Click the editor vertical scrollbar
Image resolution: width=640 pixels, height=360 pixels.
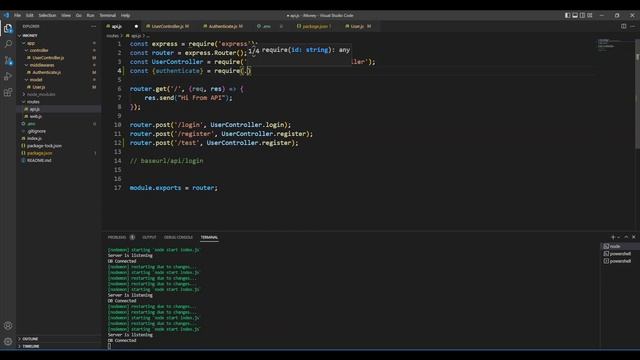pos(638,94)
